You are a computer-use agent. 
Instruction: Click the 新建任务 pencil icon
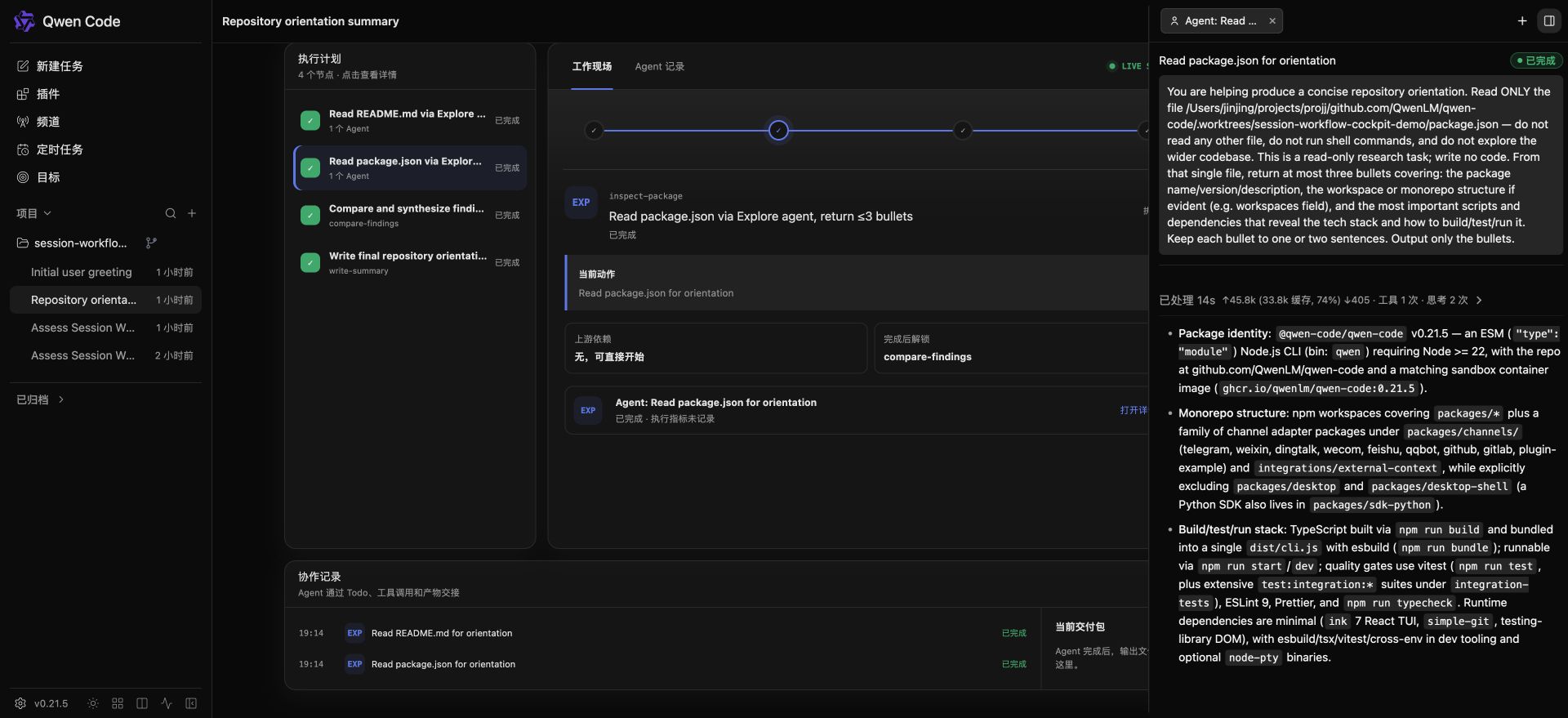23,66
